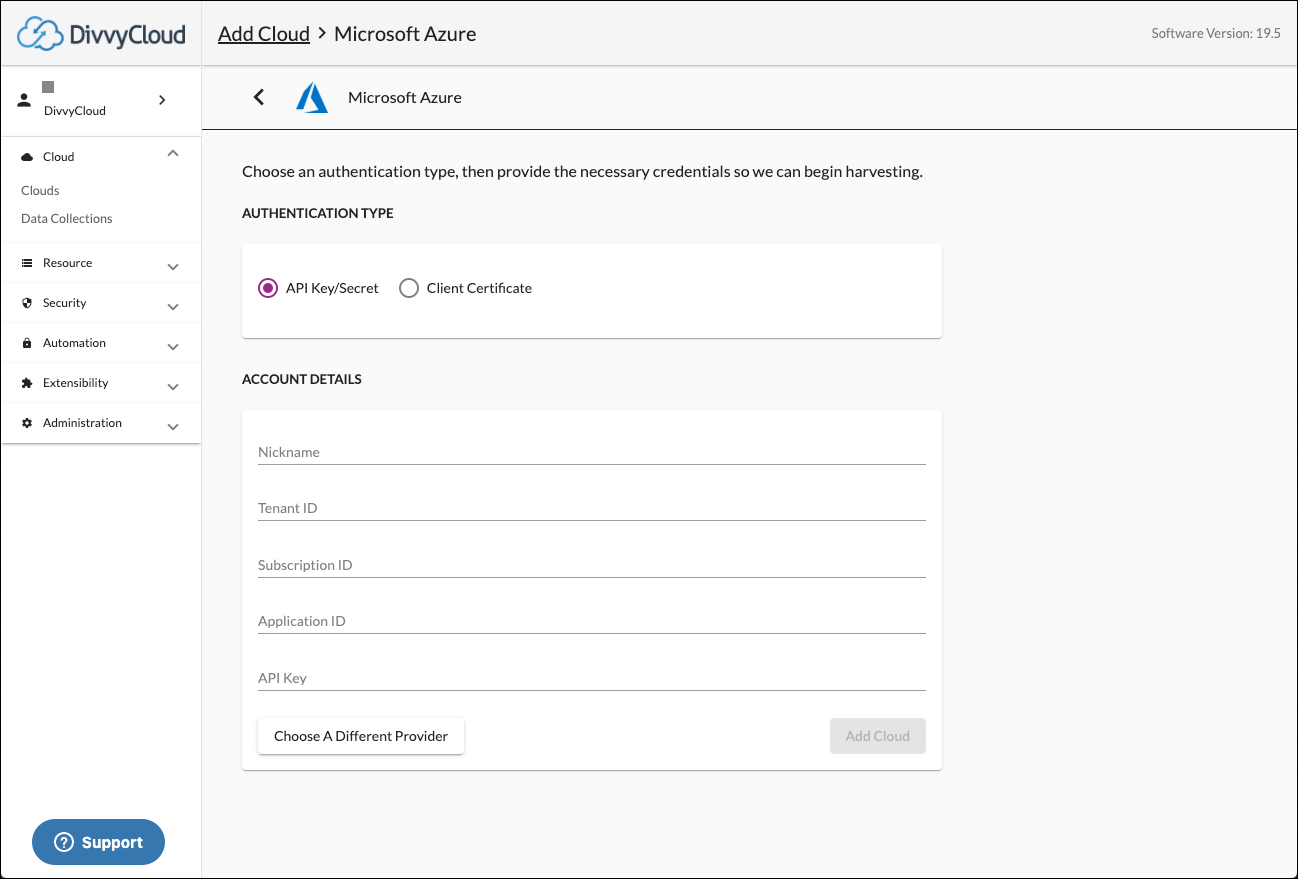Click the Add Cloud breadcrumb link
Screen dimensions: 1298x879
pyautogui.click(x=264, y=34)
